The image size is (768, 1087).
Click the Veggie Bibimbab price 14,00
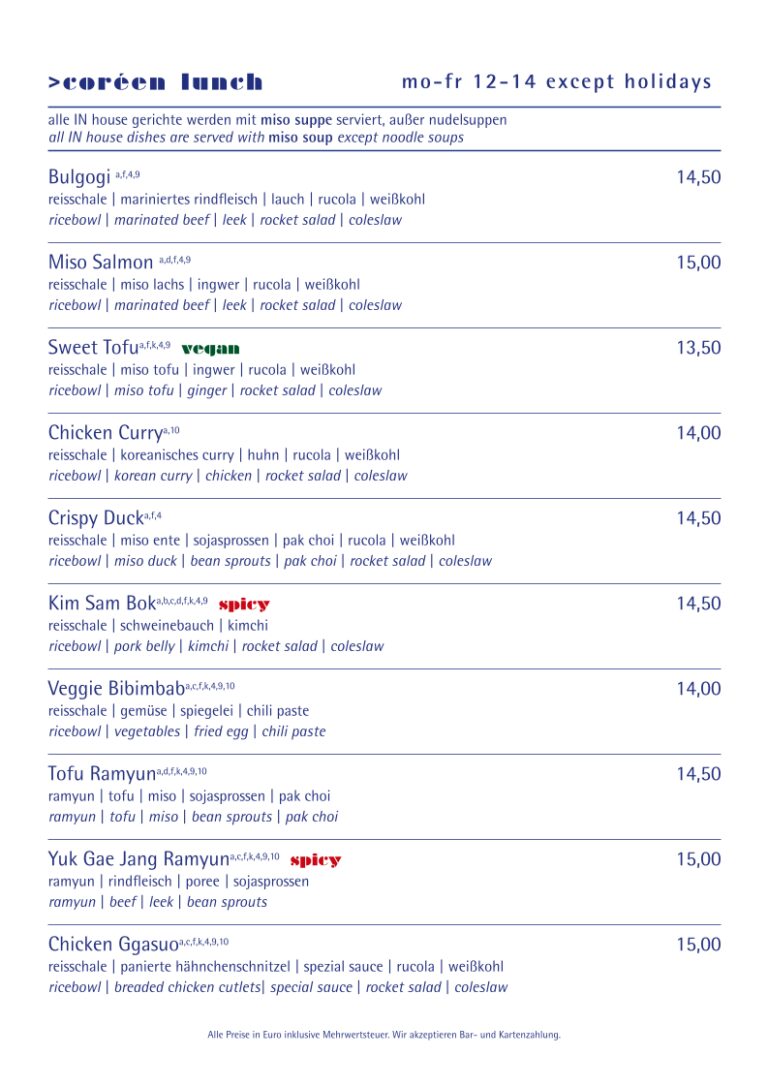[699, 689]
